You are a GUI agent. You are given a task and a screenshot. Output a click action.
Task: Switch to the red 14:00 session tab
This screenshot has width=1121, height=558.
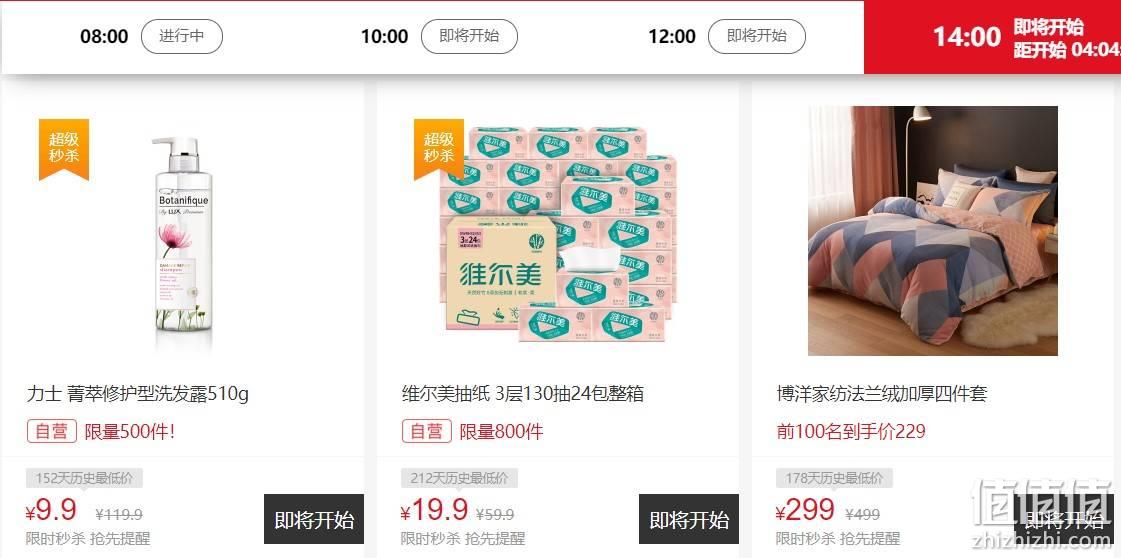pos(992,37)
